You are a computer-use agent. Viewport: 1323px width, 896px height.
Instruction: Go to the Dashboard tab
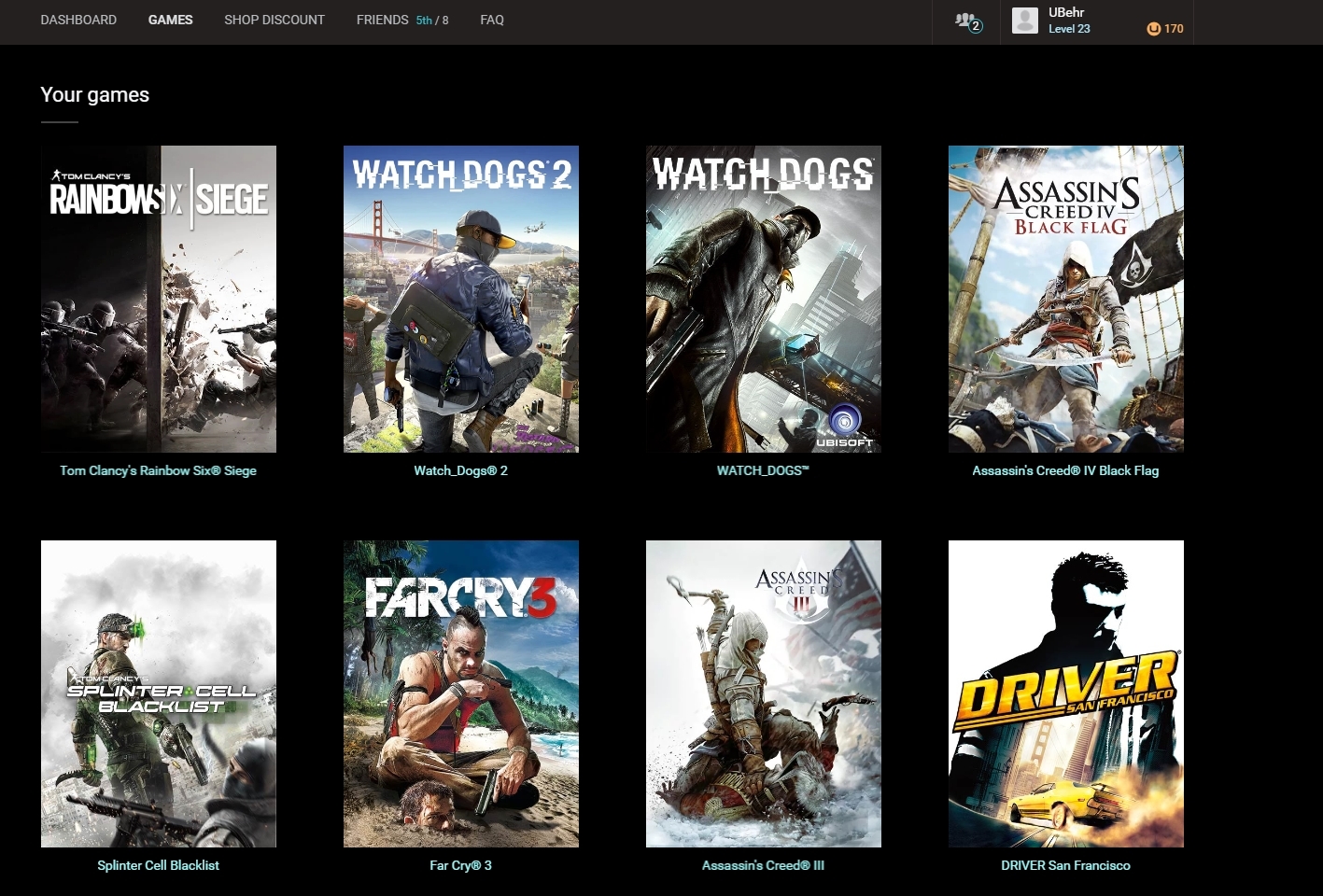(78, 20)
